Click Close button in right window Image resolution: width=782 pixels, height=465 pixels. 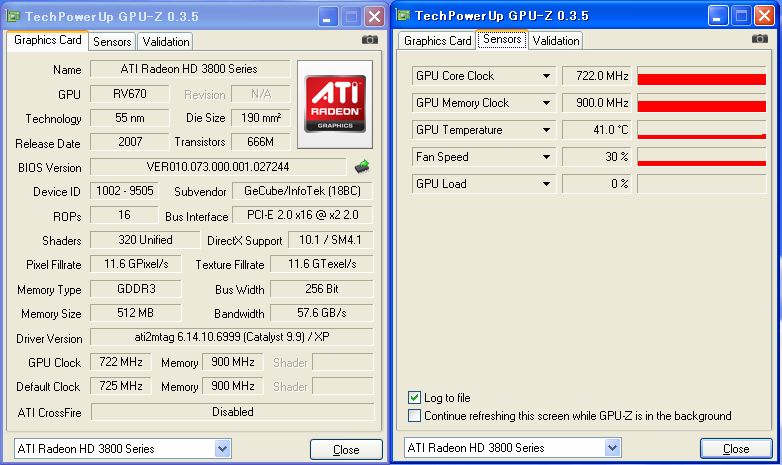pyautogui.click(x=736, y=449)
